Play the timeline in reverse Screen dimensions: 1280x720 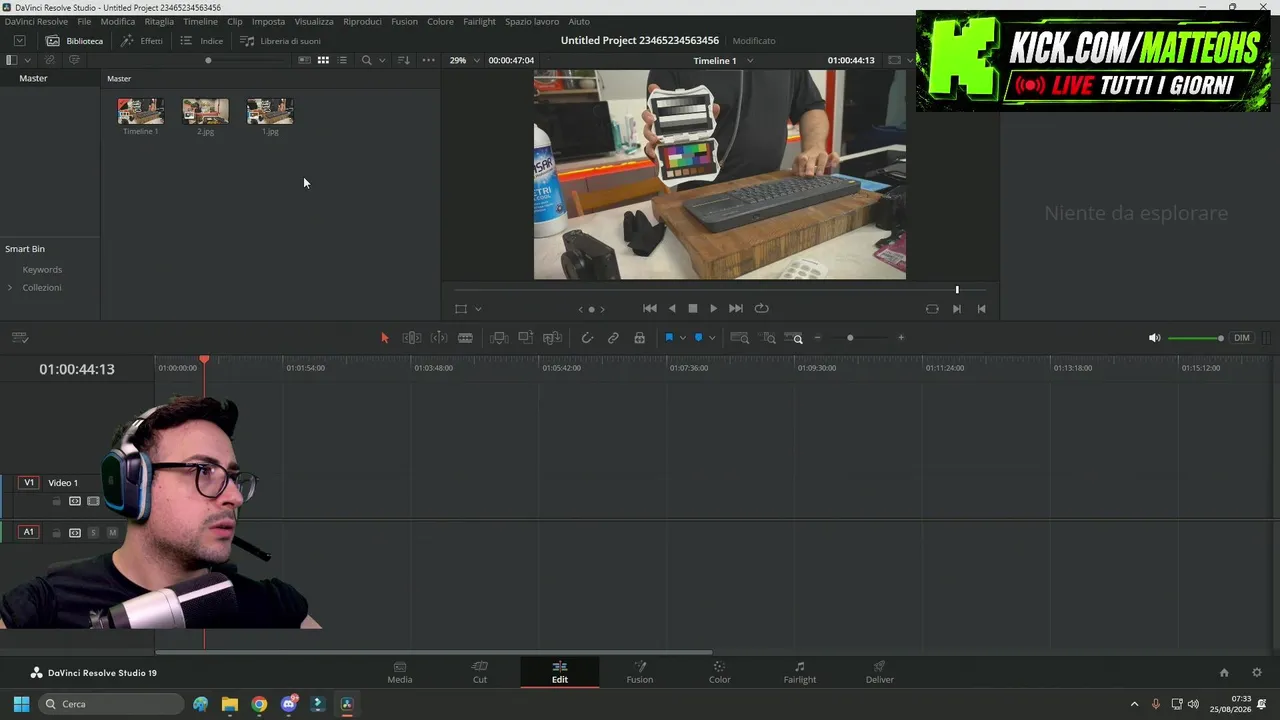point(672,309)
